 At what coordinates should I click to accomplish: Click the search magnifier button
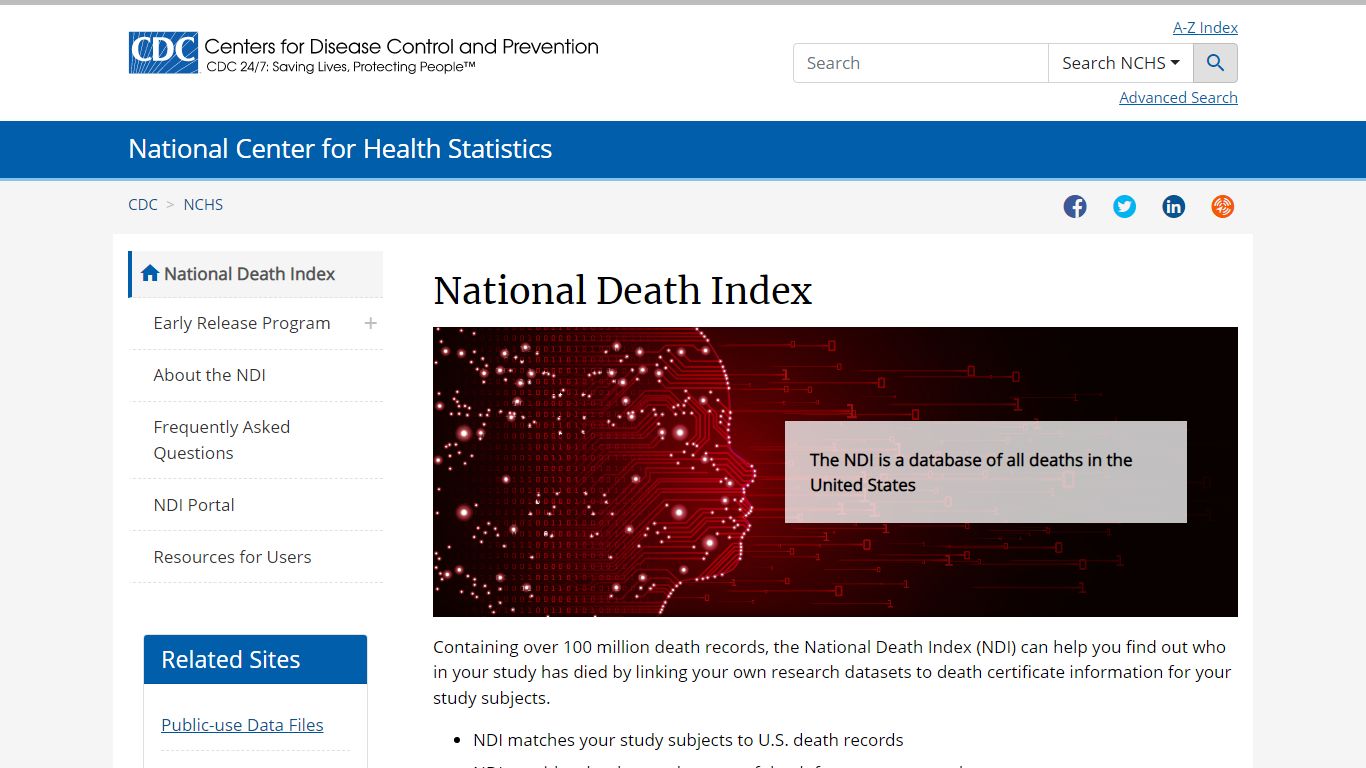(x=1215, y=62)
